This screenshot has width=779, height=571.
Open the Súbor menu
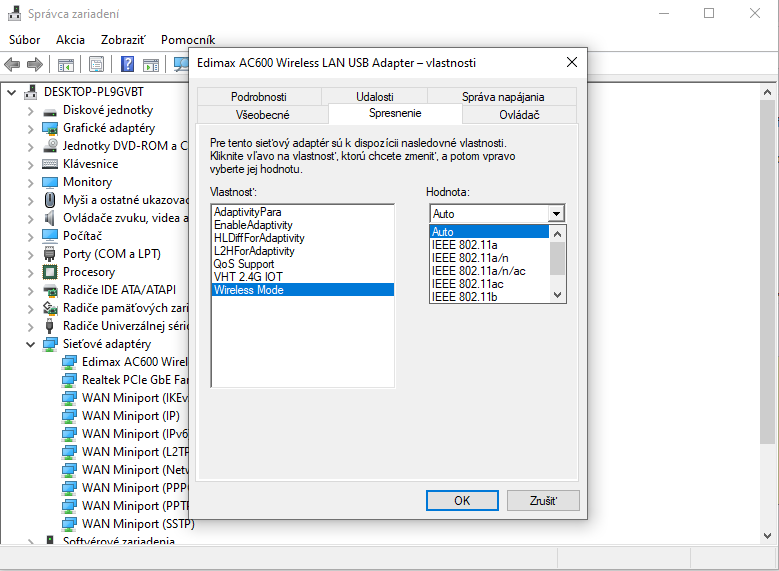[x=24, y=40]
